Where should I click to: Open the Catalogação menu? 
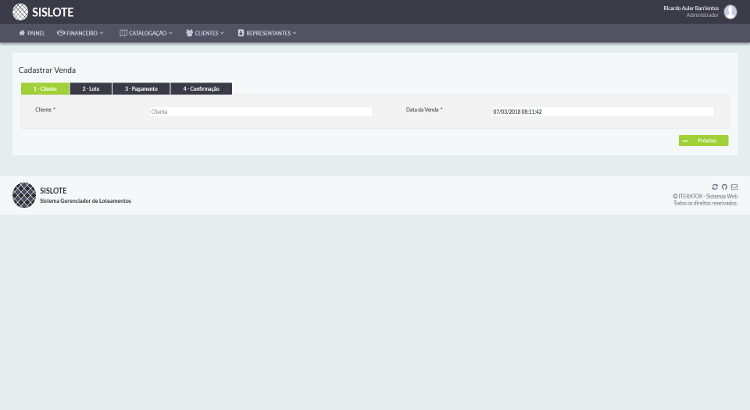click(146, 33)
